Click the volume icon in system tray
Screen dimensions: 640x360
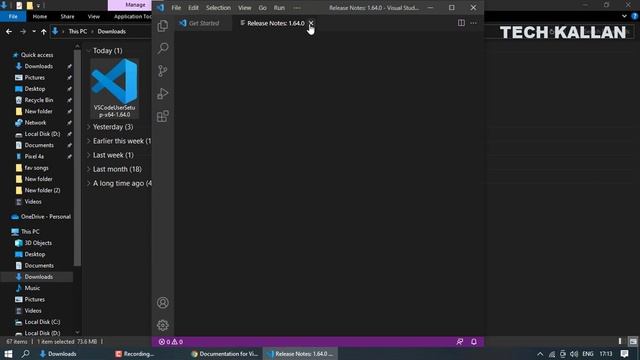(x=574, y=354)
